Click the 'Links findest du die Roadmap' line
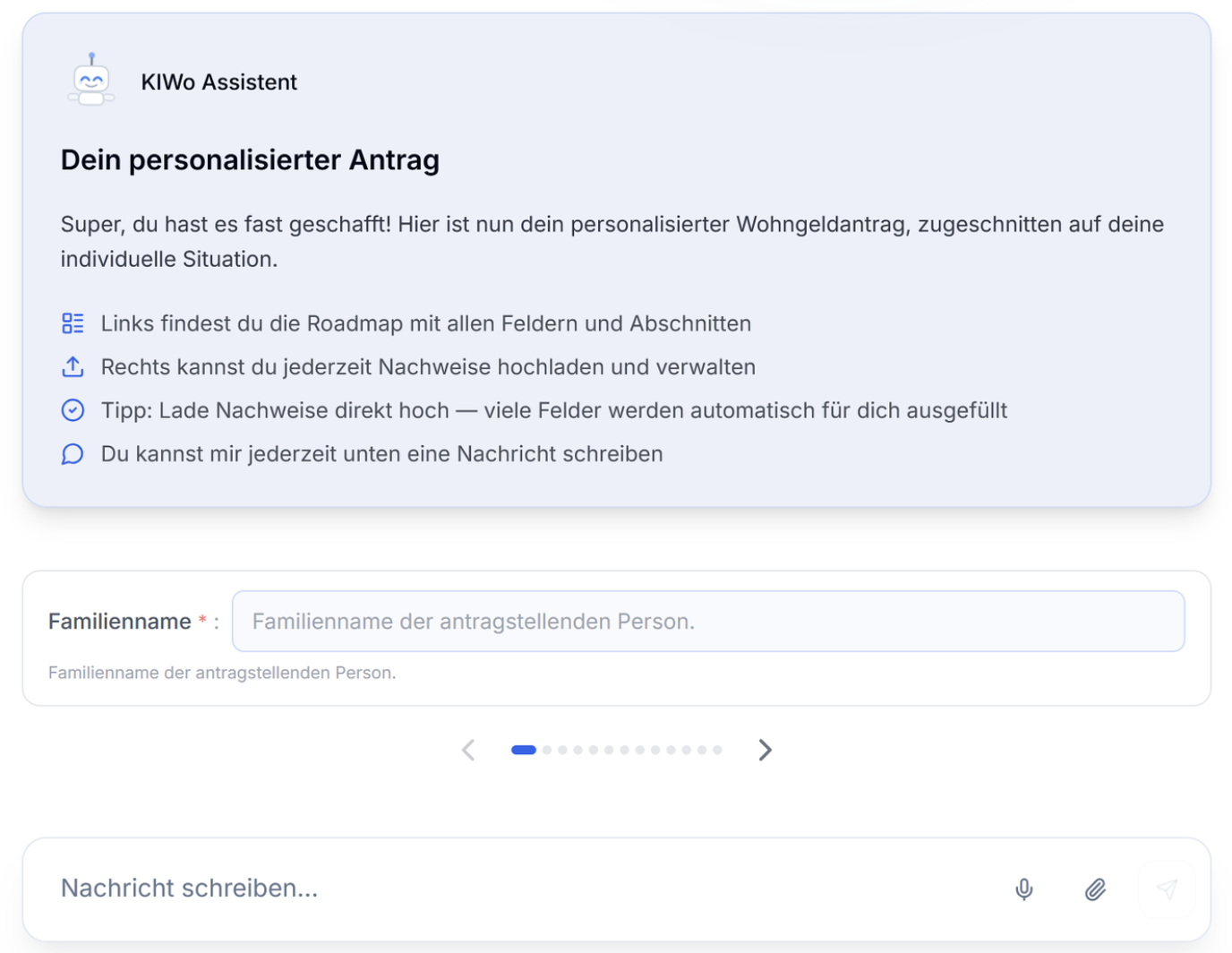1232x953 pixels. tap(425, 323)
